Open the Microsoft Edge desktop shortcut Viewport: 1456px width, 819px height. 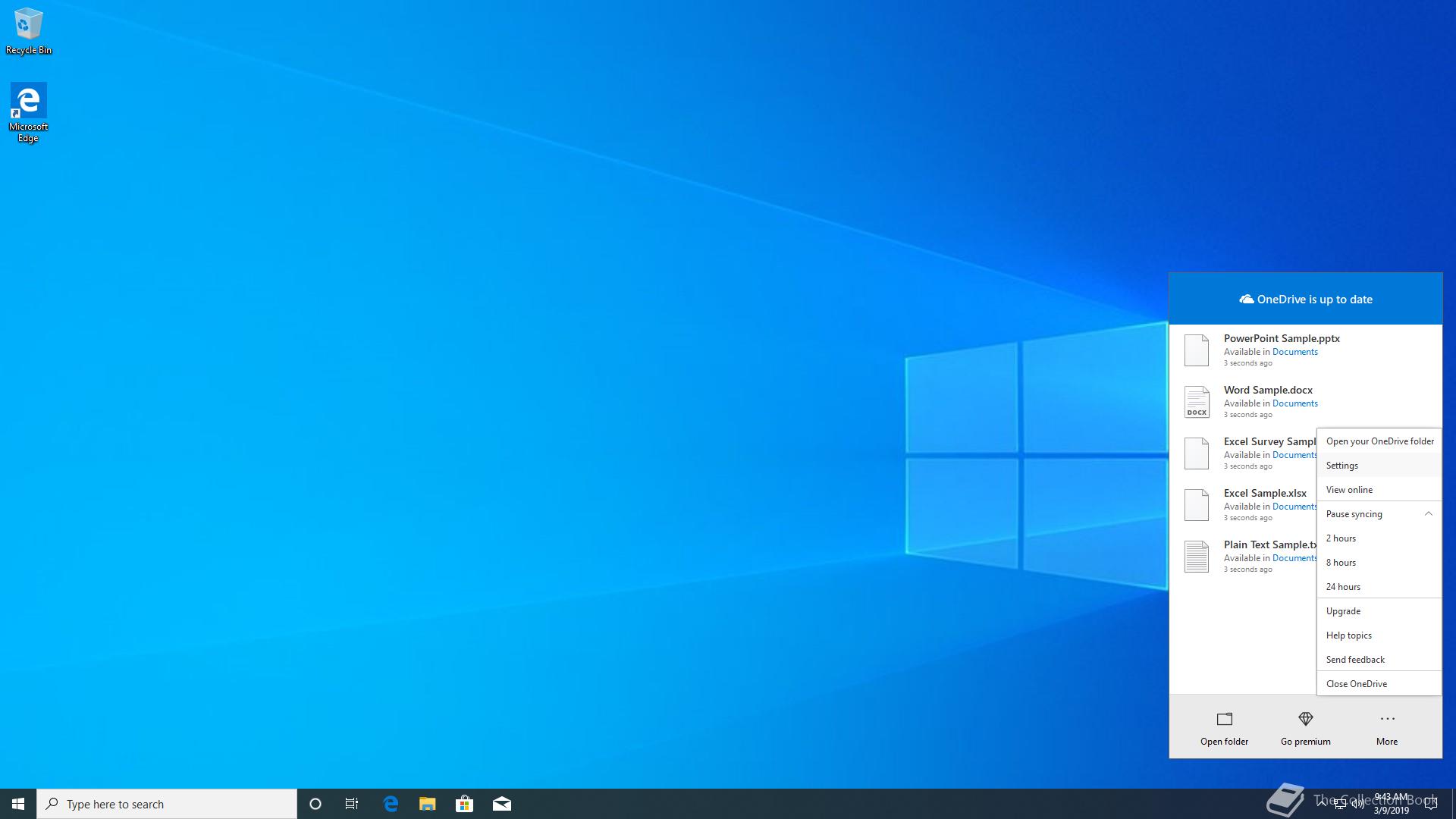click(28, 112)
